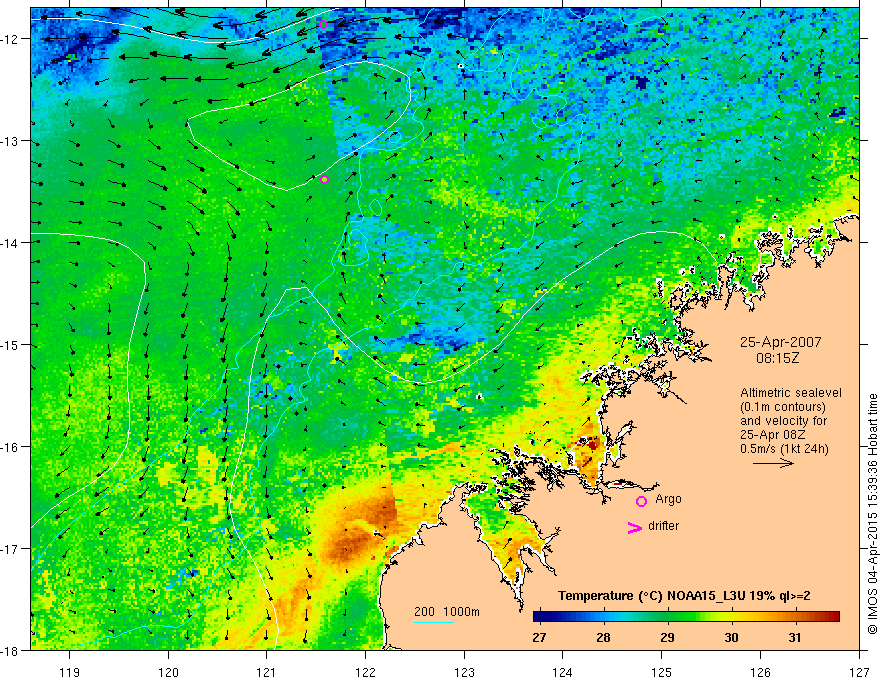880x680 pixels.
Task: Click the Argo float marker near latitude -13.4
Action: [324, 180]
